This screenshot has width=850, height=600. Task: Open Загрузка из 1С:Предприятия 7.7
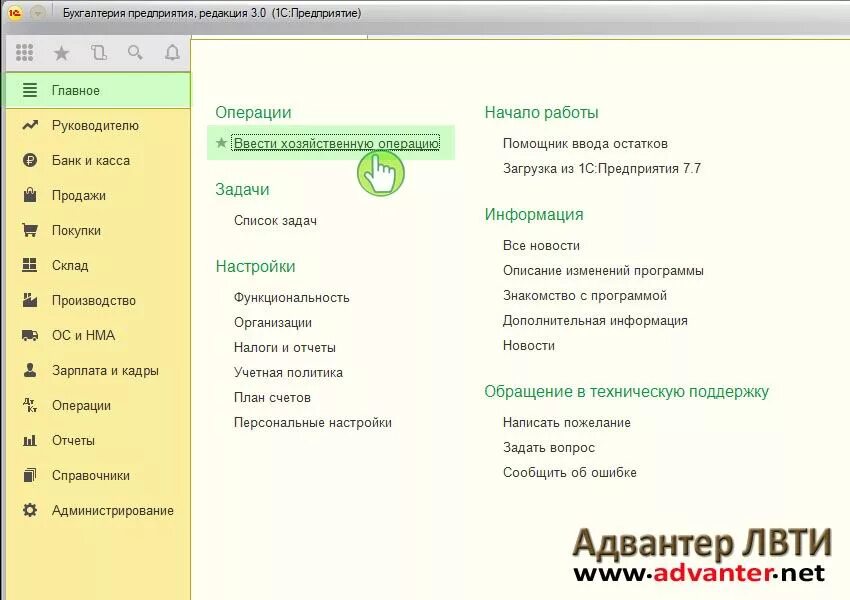click(x=602, y=169)
